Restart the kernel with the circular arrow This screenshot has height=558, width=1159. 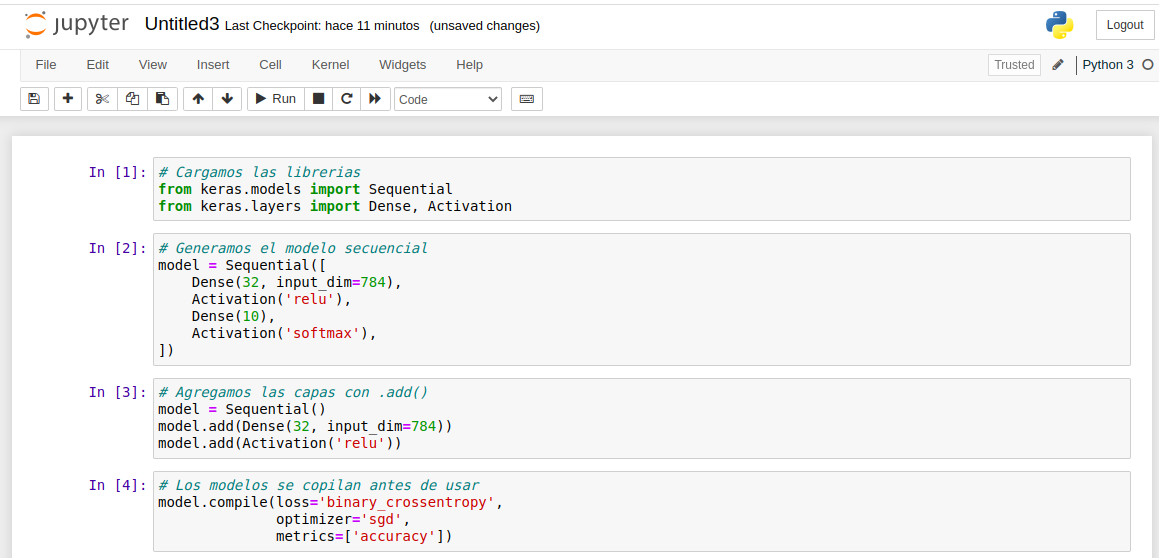coord(347,99)
